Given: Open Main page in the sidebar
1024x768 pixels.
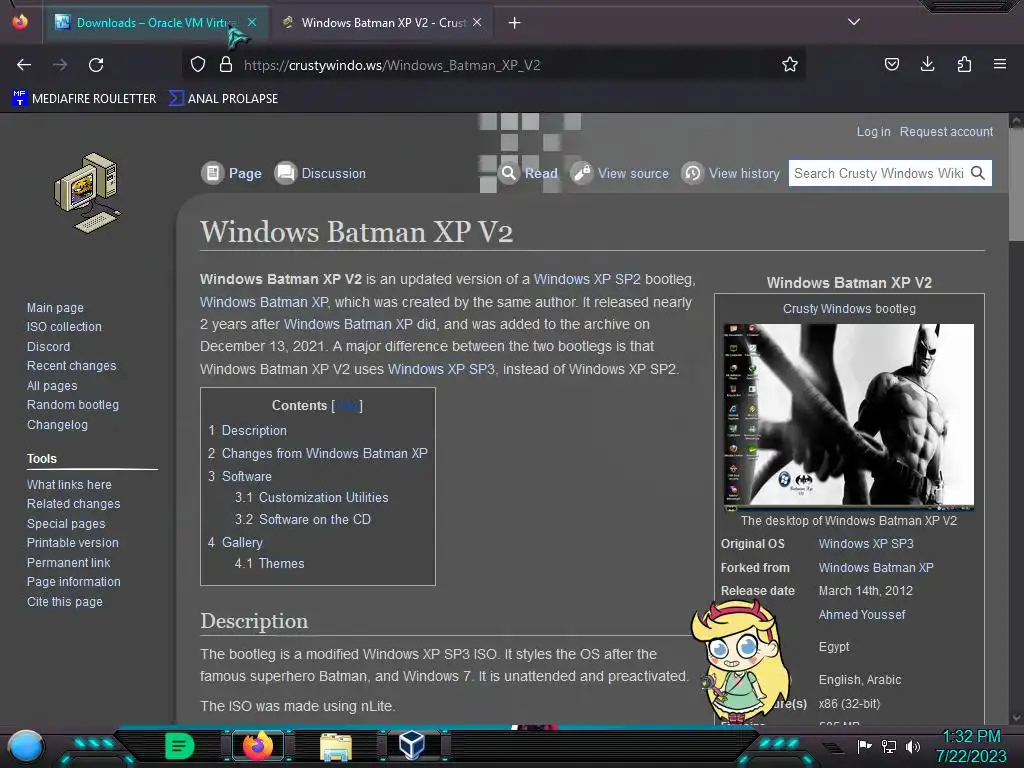Looking at the screenshot, I should tap(56, 308).
